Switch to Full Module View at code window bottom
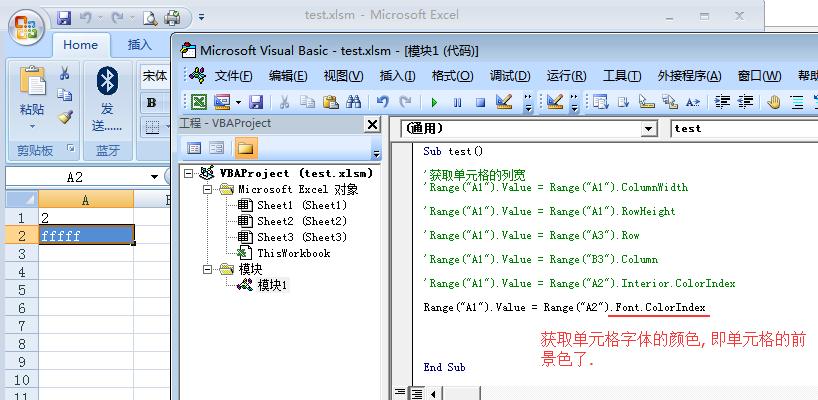 (x=416, y=392)
